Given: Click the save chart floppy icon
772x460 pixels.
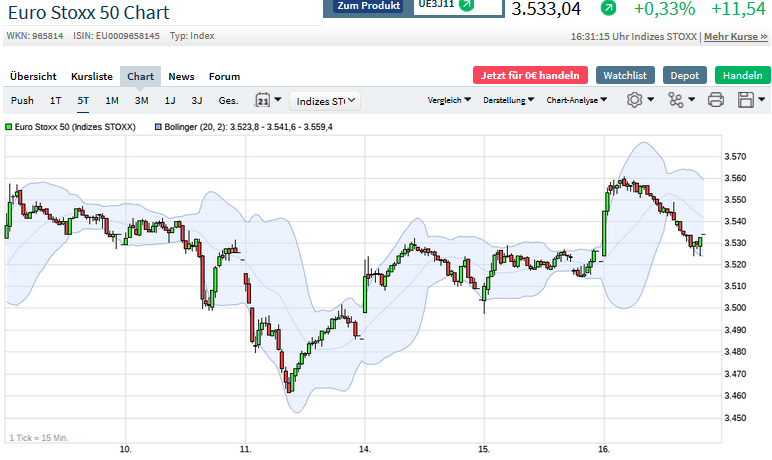Looking at the screenshot, I should tap(745, 100).
